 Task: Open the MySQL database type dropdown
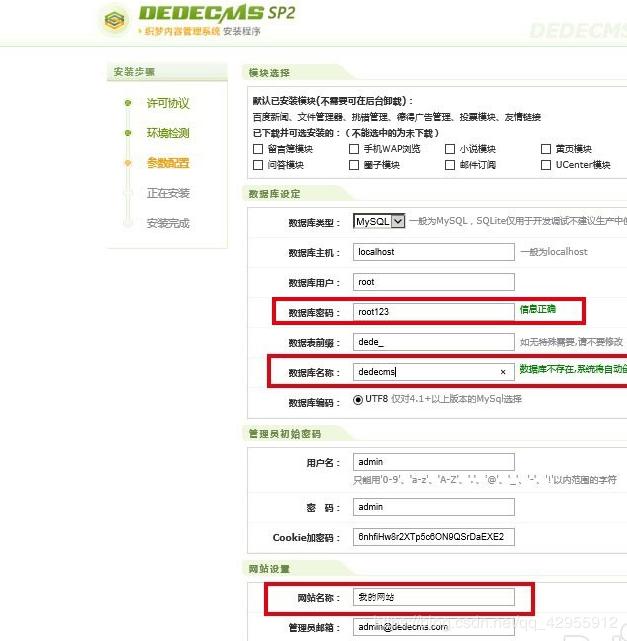tap(379, 222)
